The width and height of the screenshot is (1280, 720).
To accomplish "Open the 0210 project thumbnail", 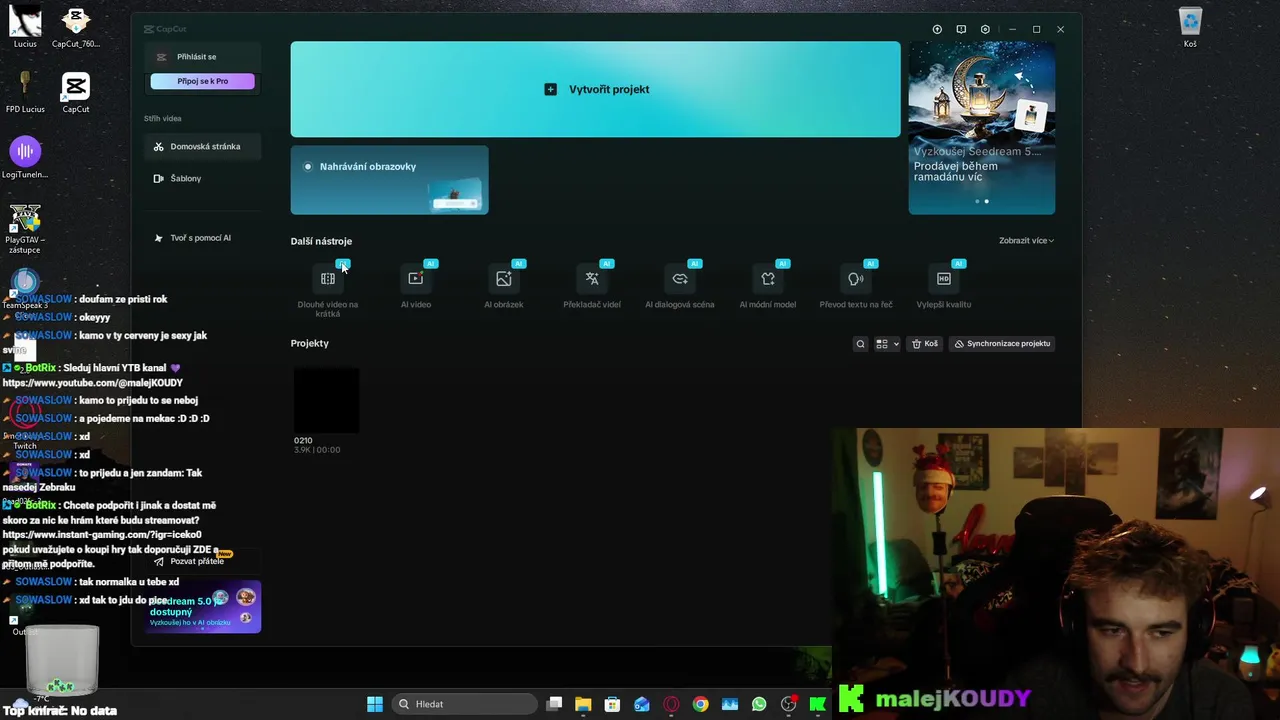I will 326,400.
